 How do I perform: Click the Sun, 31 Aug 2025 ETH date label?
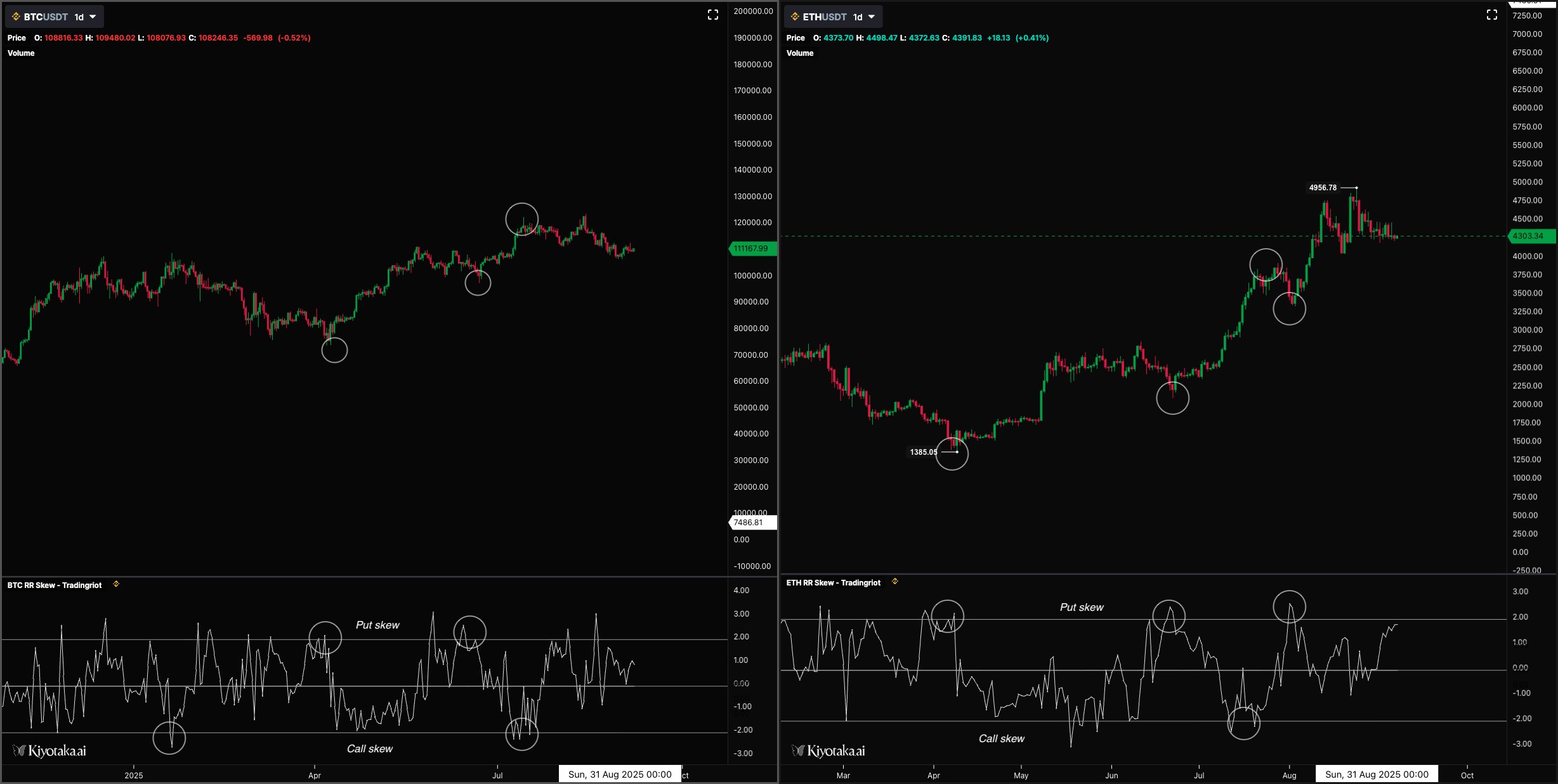click(1377, 774)
